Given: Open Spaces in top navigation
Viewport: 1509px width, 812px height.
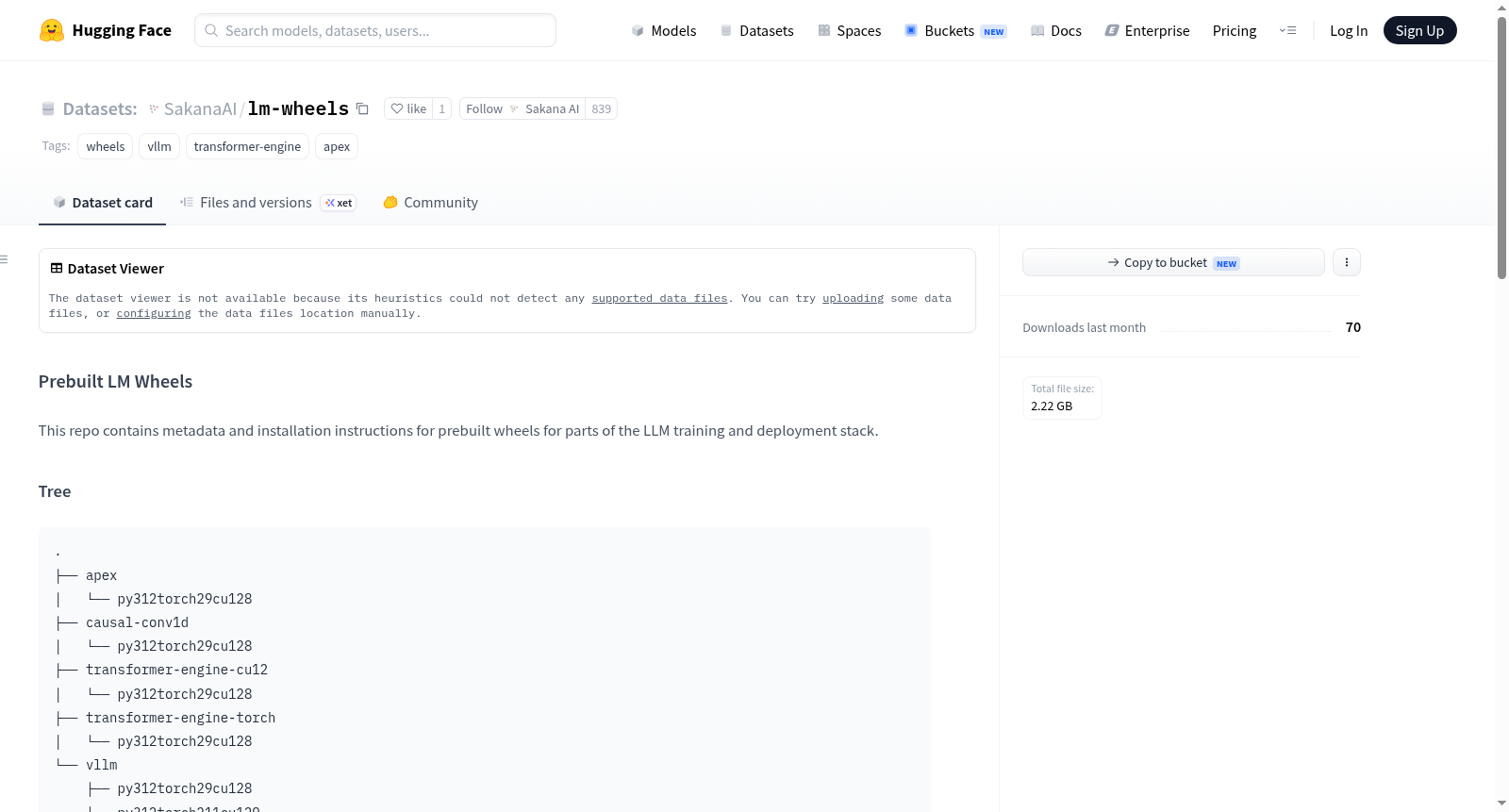Looking at the screenshot, I should click(x=850, y=30).
